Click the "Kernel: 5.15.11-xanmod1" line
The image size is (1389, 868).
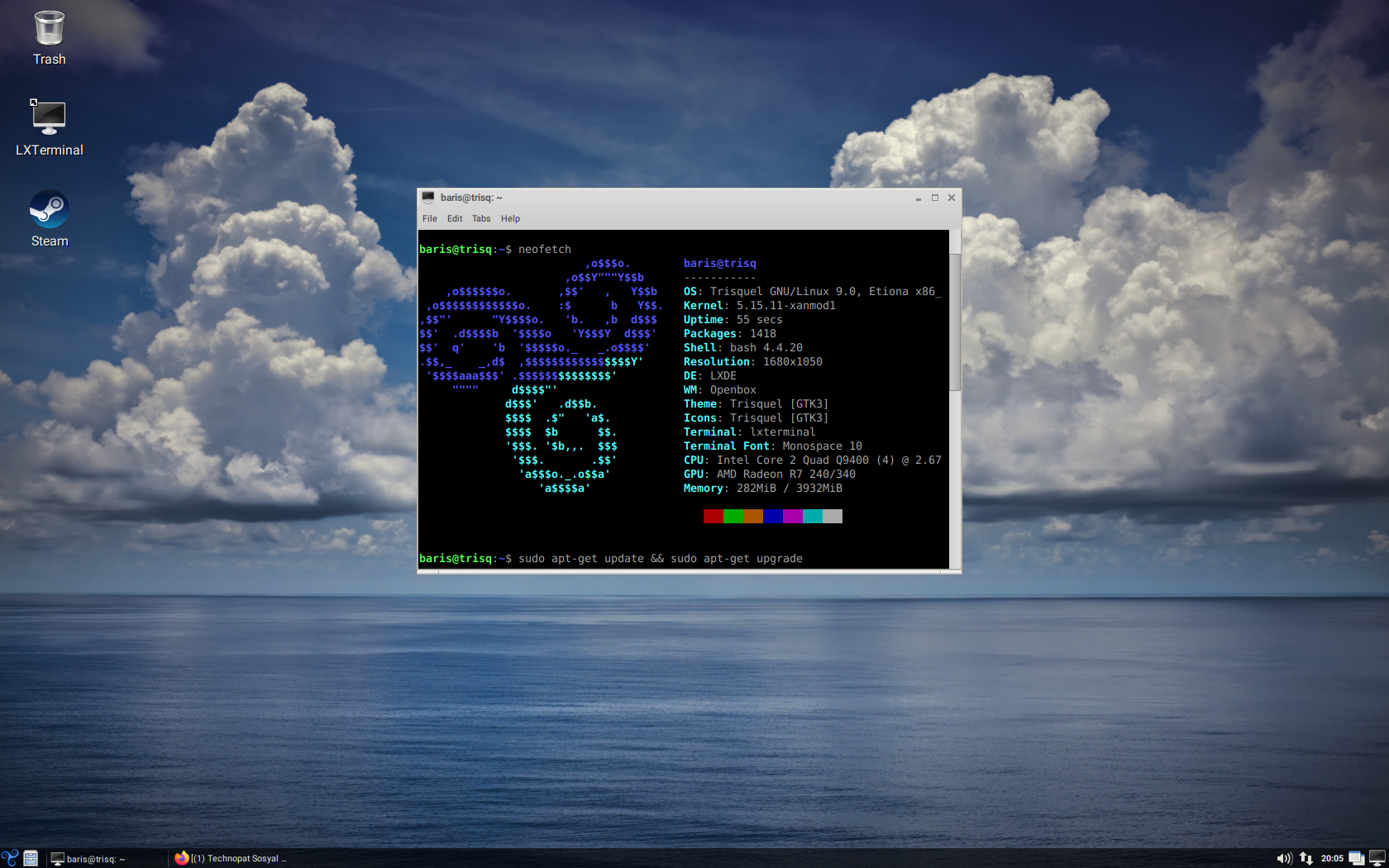(760, 306)
